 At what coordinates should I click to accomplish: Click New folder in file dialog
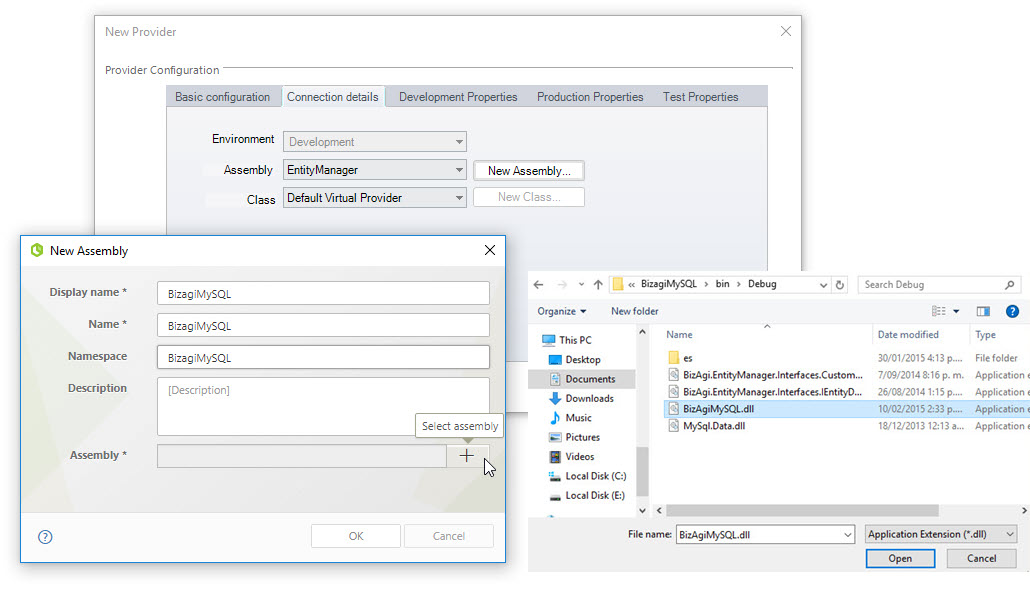coord(635,311)
